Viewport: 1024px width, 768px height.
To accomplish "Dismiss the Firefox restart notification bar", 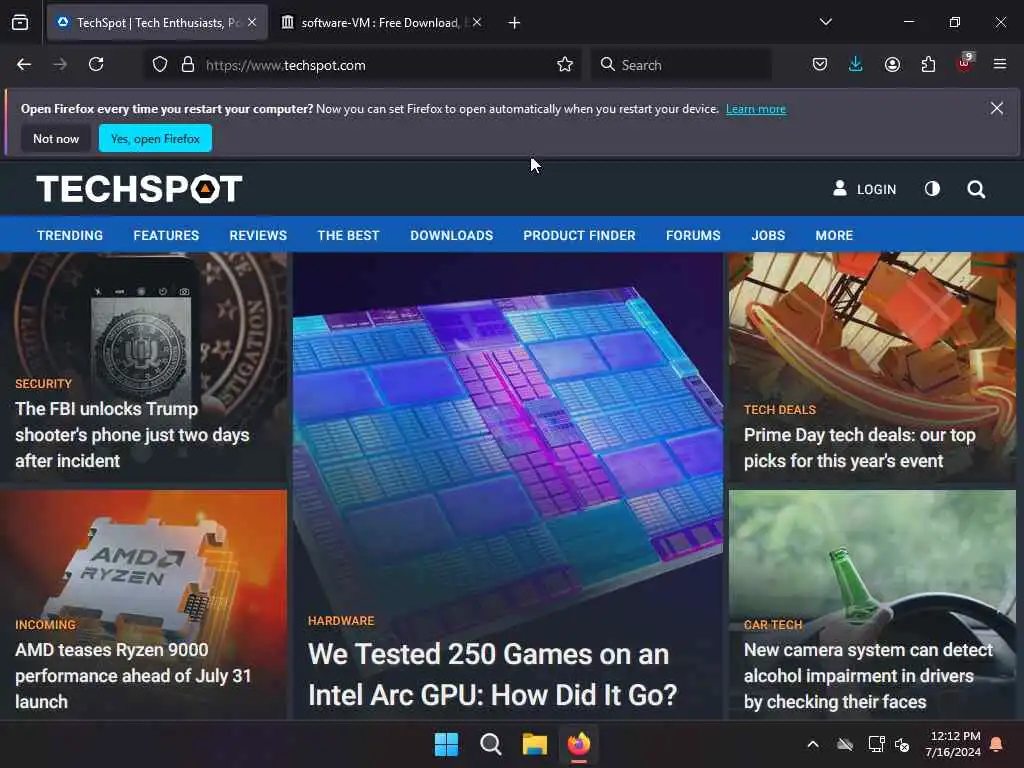I will pos(997,108).
